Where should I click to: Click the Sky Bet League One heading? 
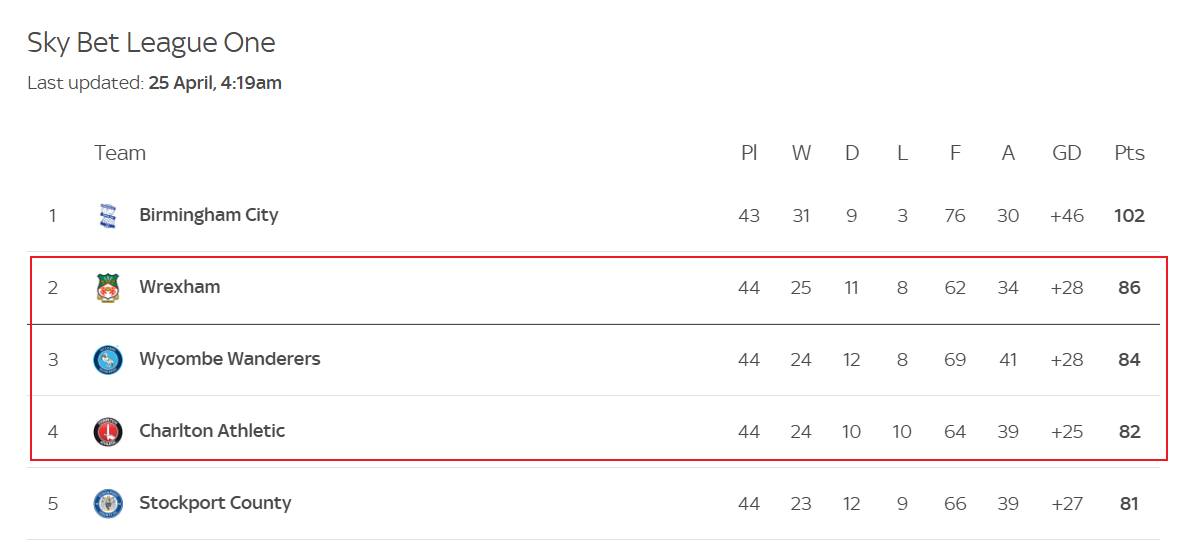click(151, 43)
